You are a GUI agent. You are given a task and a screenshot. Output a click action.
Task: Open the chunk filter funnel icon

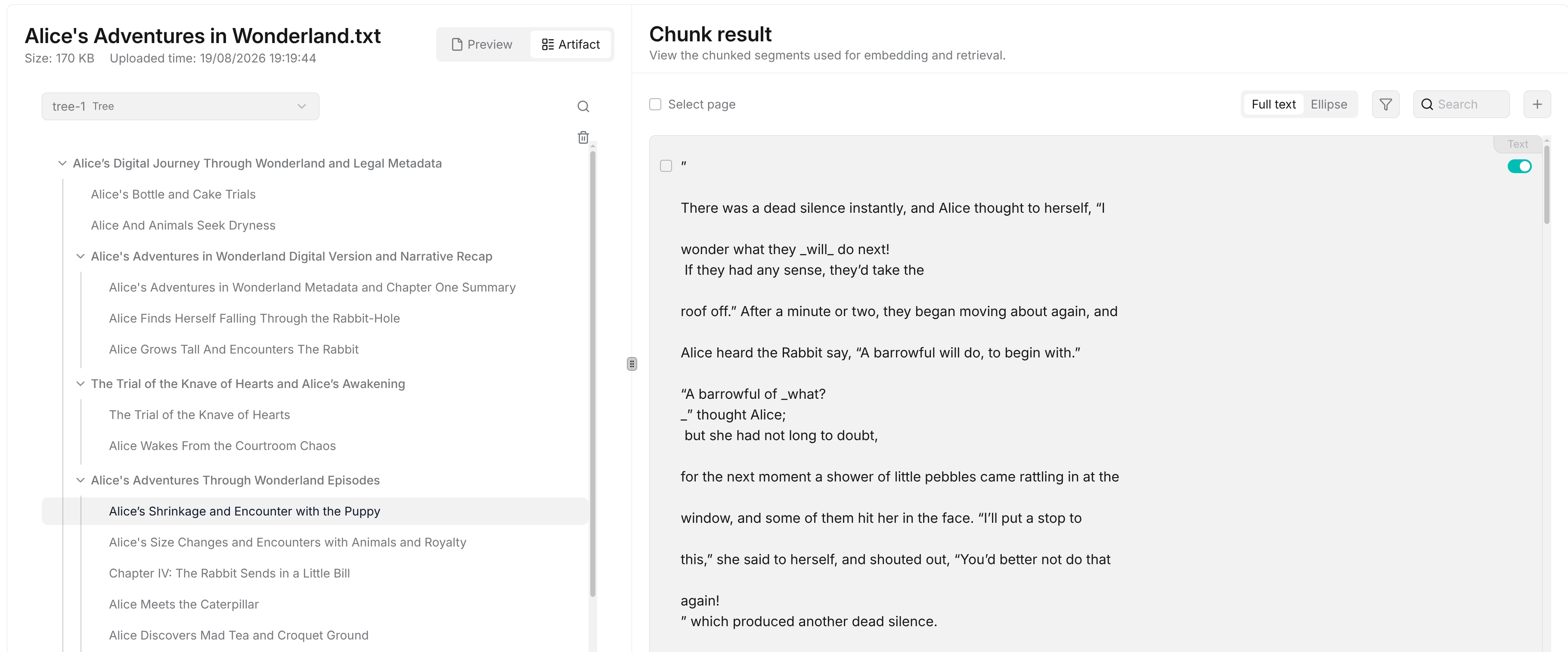point(1385,105)
